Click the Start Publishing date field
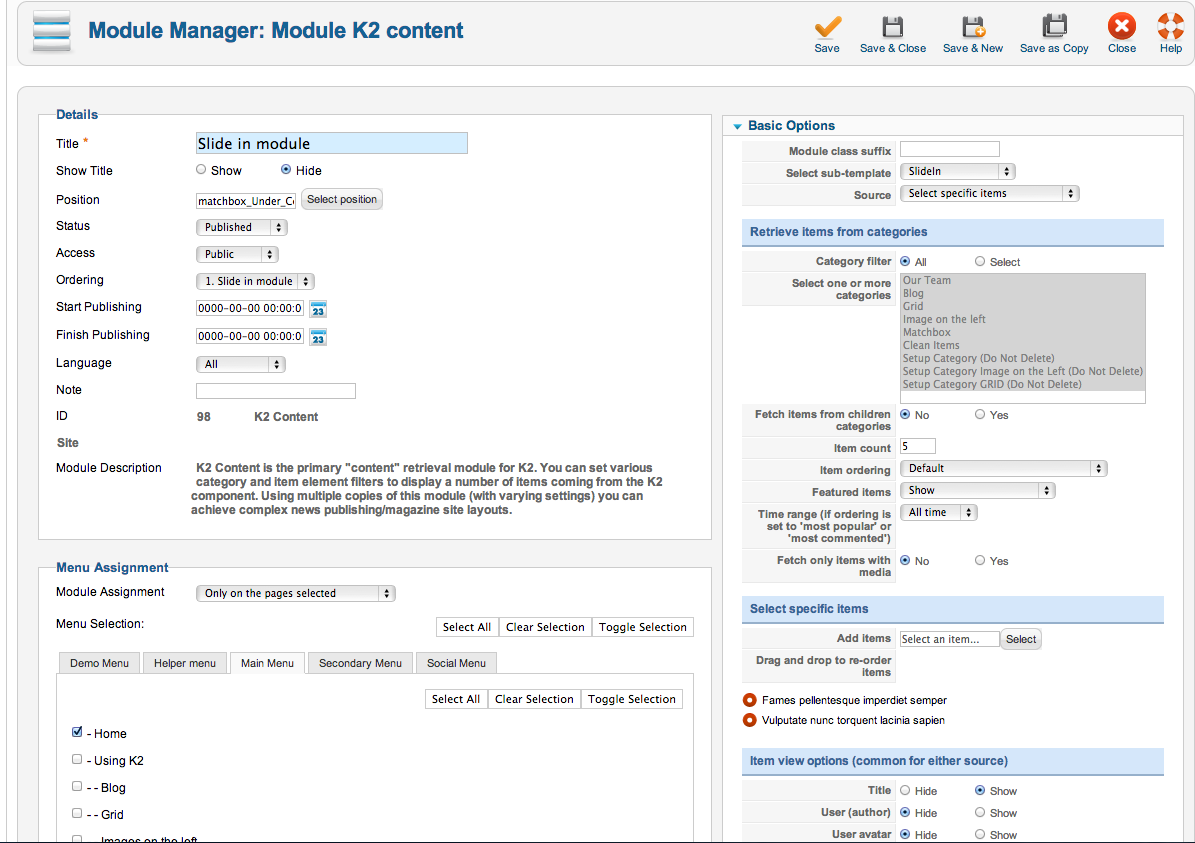Image resolution: width=1195 pixels, height=843 pixels. coord(250,309)
